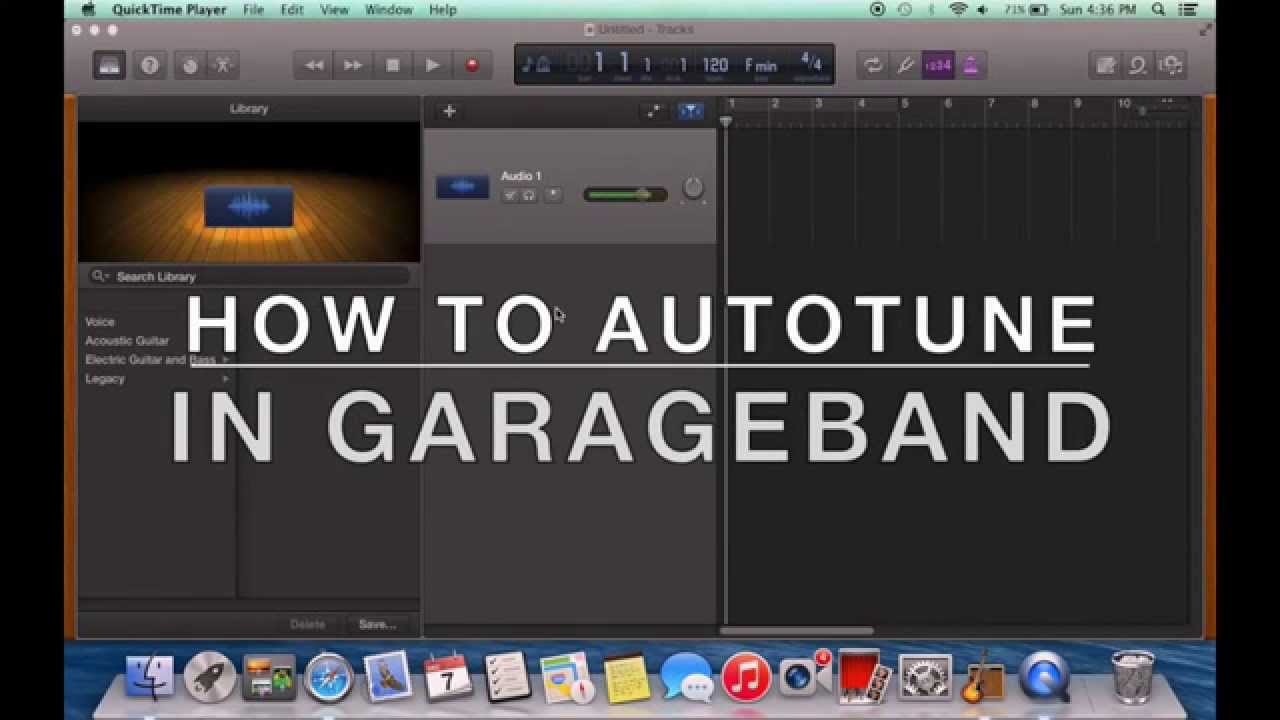This screenshot has height=720, width=1280.
Task: Click the playhead marker in ruler
Action: [x=726, y=121]
